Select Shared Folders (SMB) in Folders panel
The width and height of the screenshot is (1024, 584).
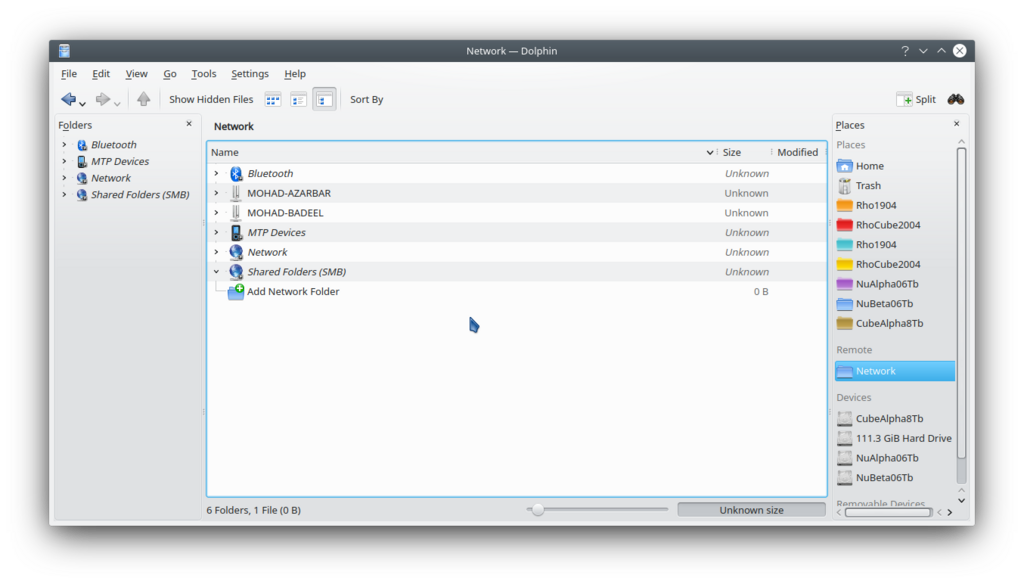click(140, 195)
